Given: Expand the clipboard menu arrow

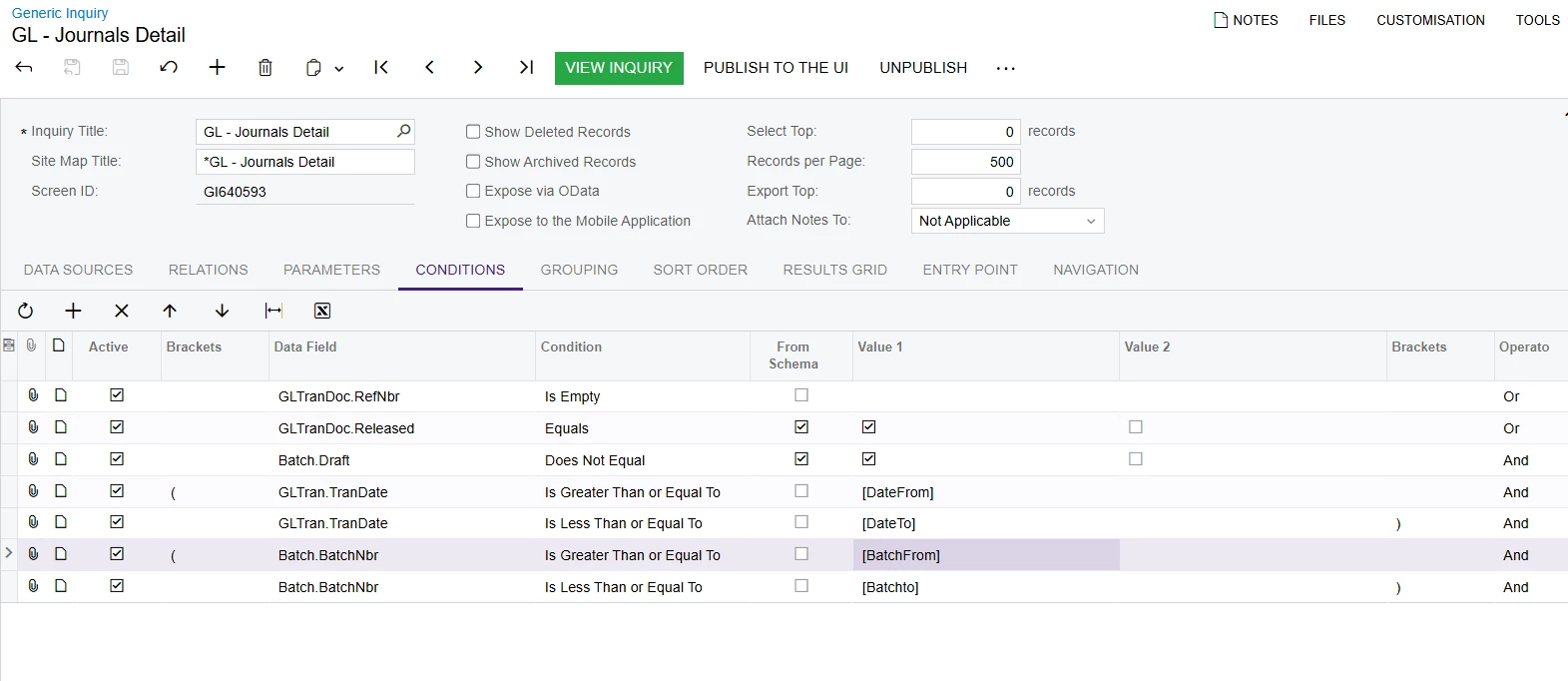Looking at the screenshot, I should point(339,69).
